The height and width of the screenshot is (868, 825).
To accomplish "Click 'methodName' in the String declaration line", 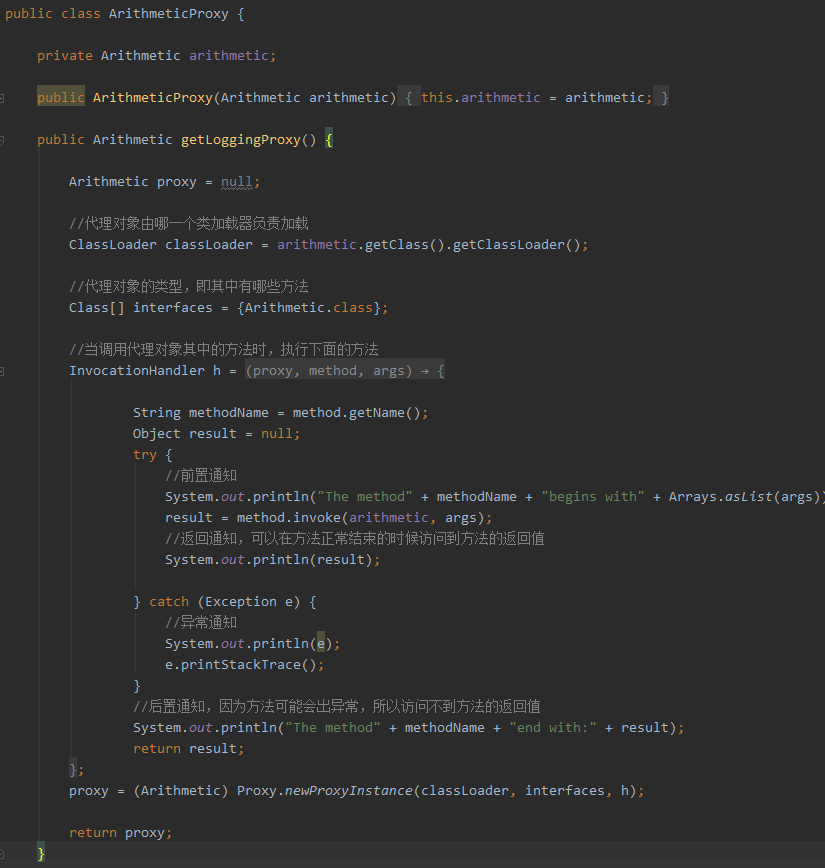I will click(228, 413).
